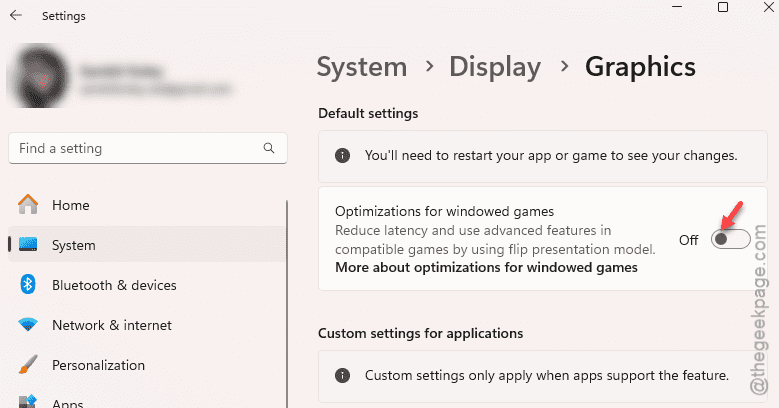The width and height of the screenshot is (779, 408).
Task: Click the Personalization paintbrush icon
Action: pyautogui.click(x=28, y=365)
